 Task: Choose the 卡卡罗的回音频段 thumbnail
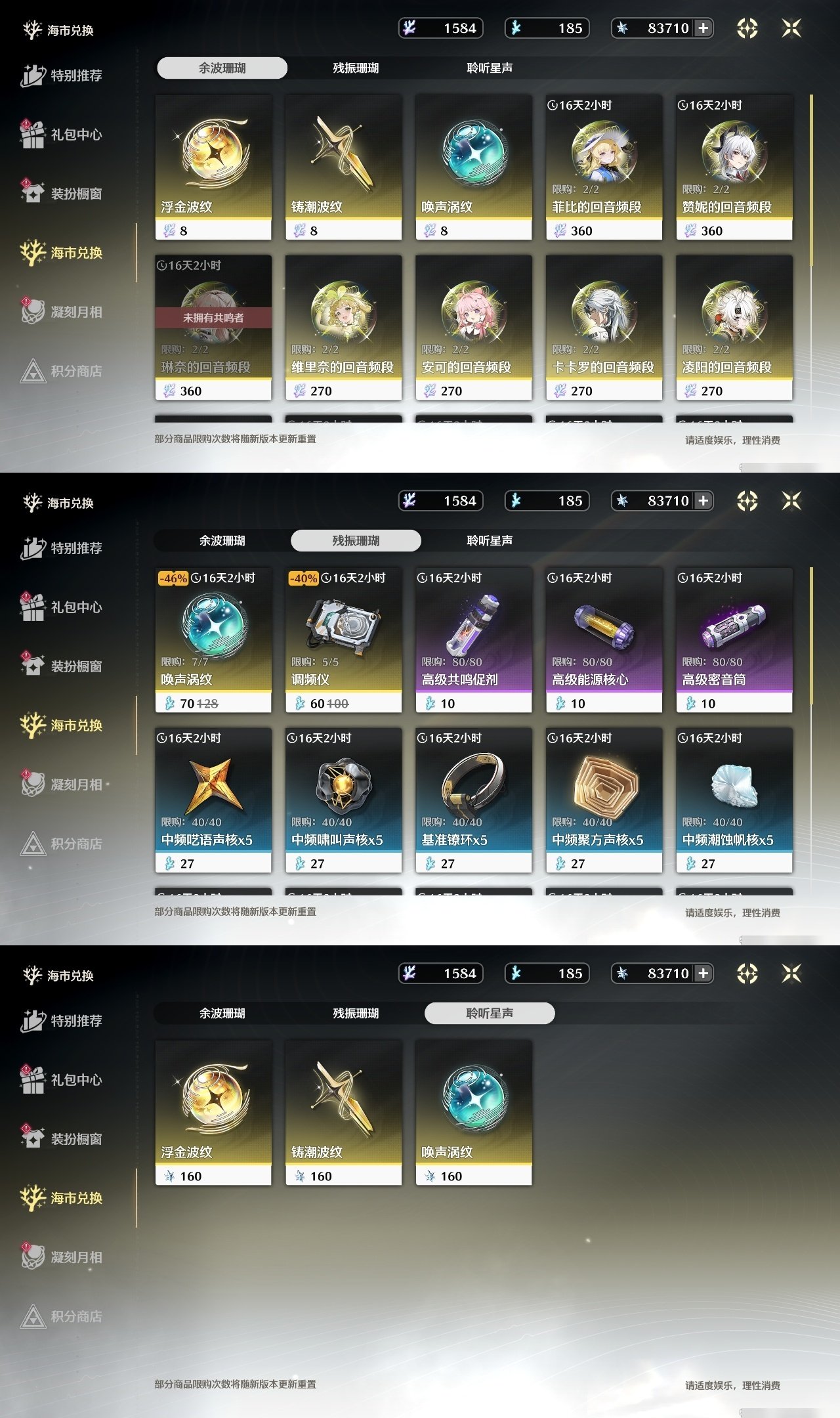coord(604,312)
